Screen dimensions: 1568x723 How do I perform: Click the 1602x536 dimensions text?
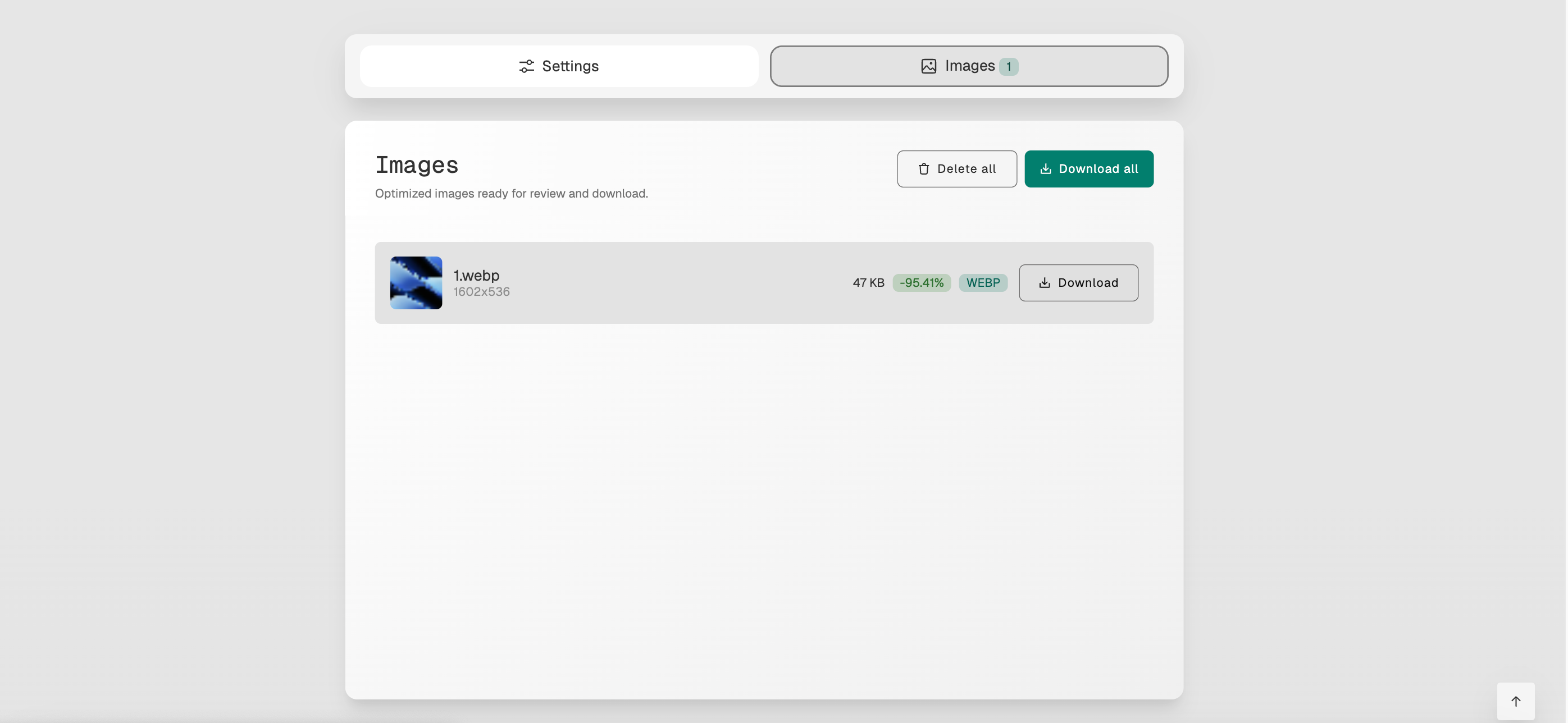click(x=481, y=292)
